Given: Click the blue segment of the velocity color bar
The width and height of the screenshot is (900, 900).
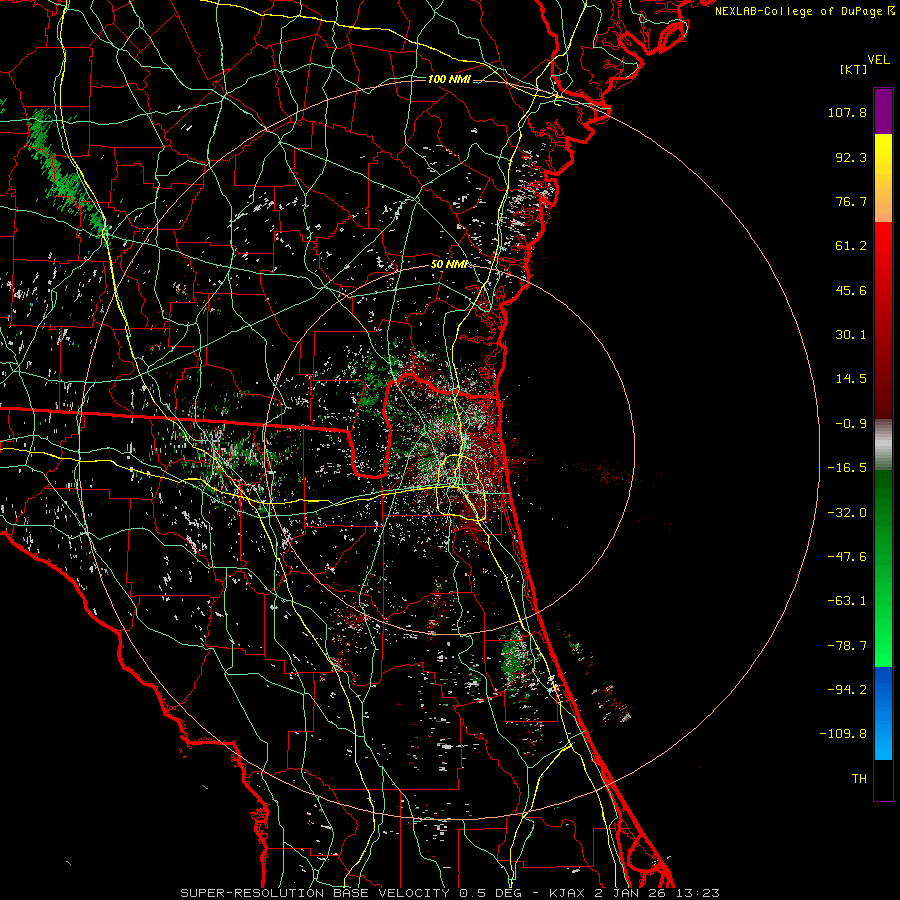Looking at the screenshot, I should point(883,713).
